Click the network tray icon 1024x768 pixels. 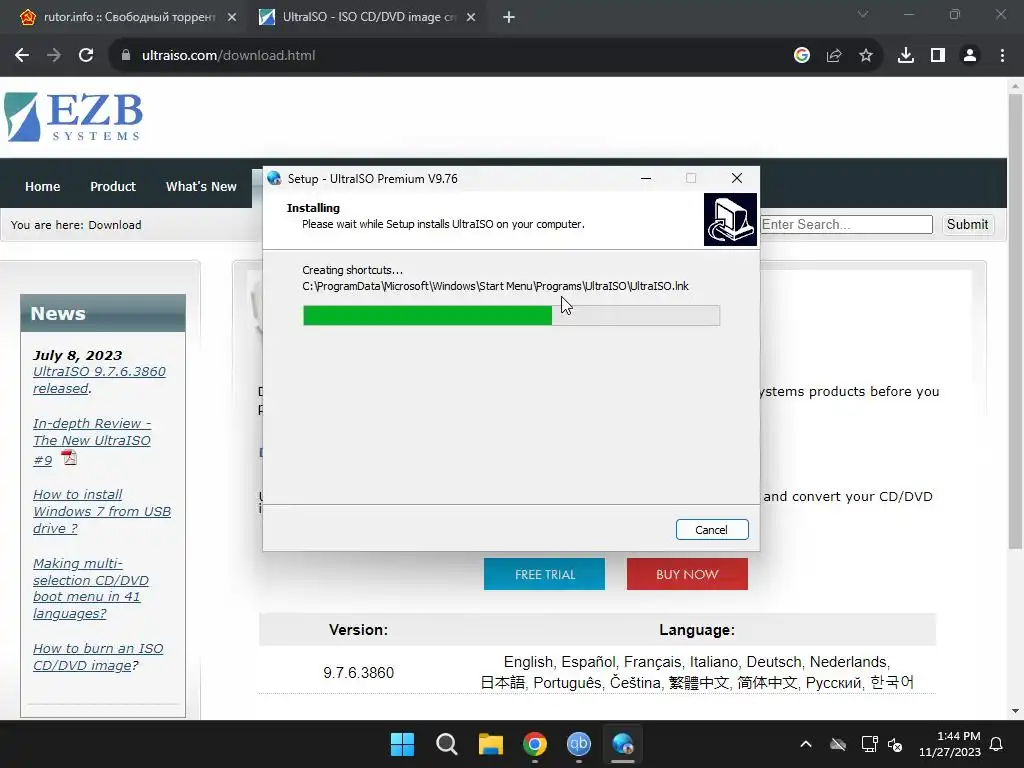coord(869,744)
